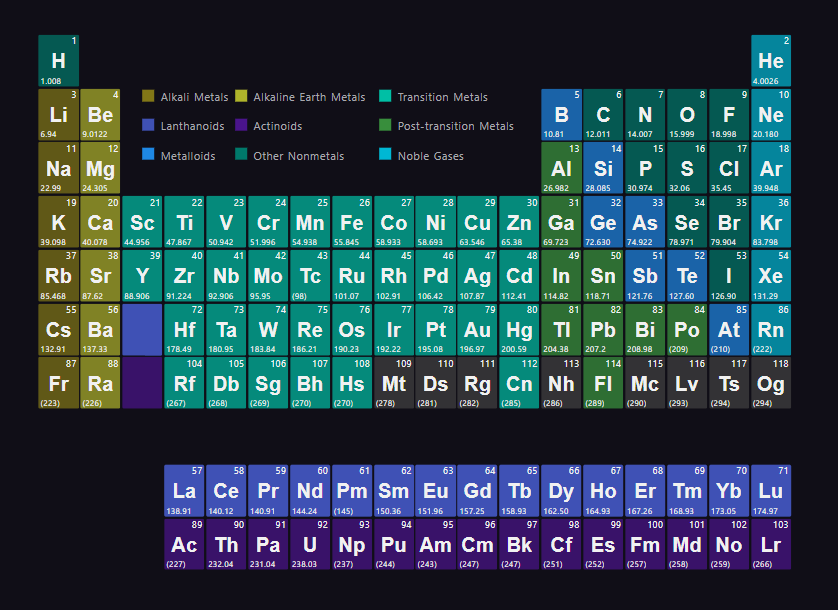Open the Bromine (Br) element tile
The image size is (838, 610).
pyautogui.click(x=729, y=222)
